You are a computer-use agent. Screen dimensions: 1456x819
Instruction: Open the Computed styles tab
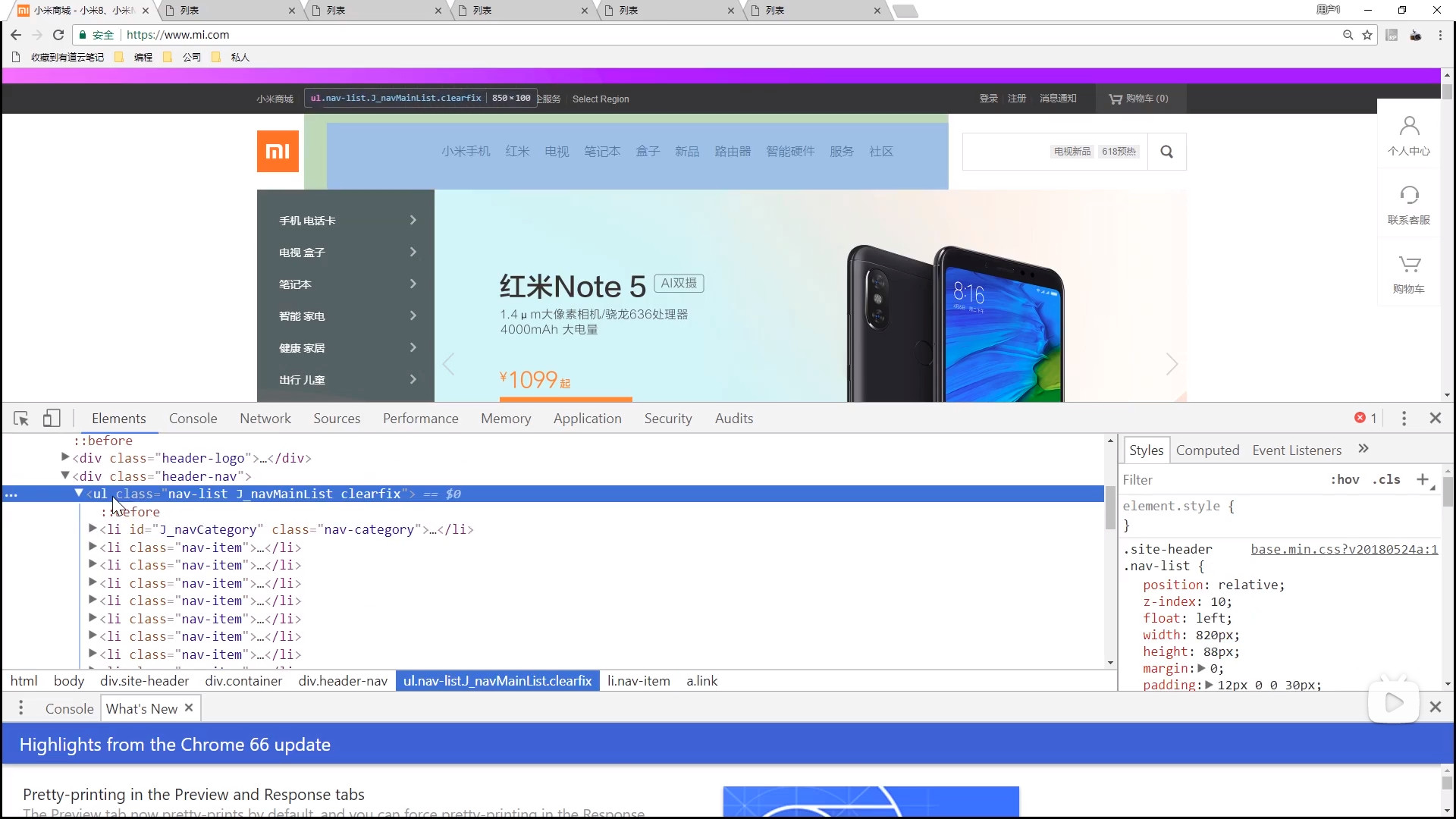coord(1207,450)
